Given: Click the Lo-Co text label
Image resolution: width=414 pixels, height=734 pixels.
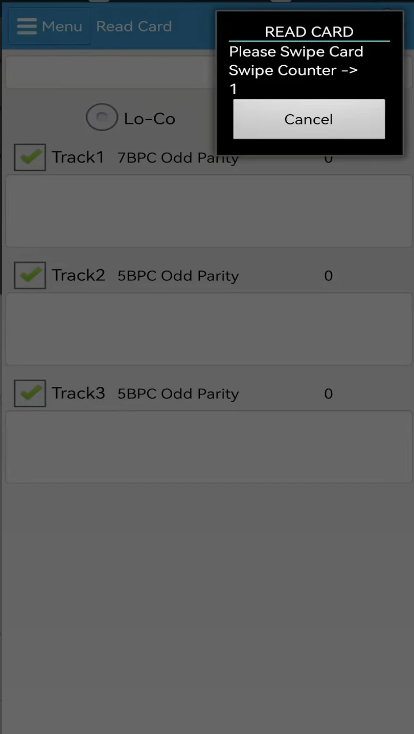Looking at the screenshot, I should coord(149,118).
